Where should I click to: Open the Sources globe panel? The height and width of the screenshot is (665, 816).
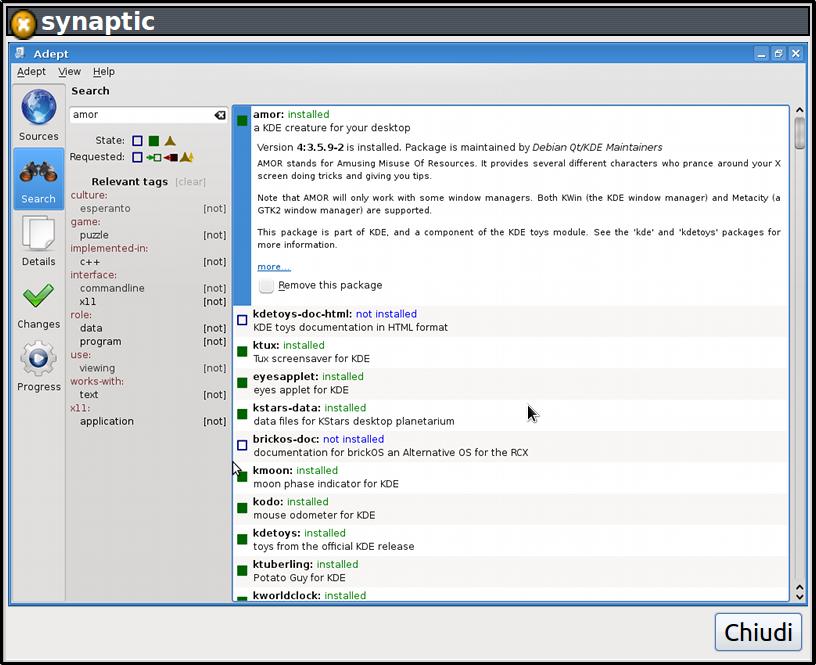(x=39, y=115)
